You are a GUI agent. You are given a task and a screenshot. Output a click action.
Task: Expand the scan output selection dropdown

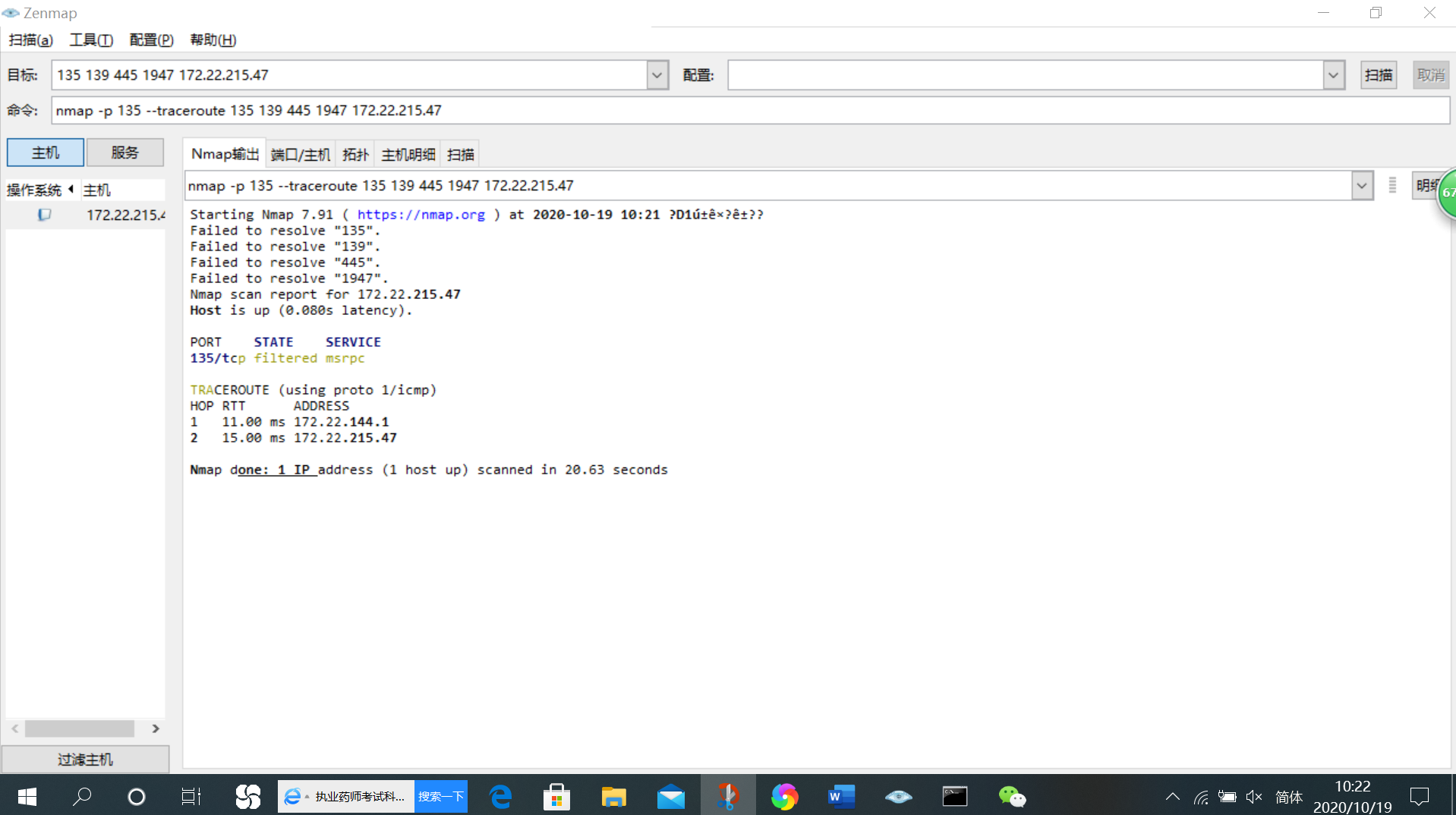click(1363, 186)
